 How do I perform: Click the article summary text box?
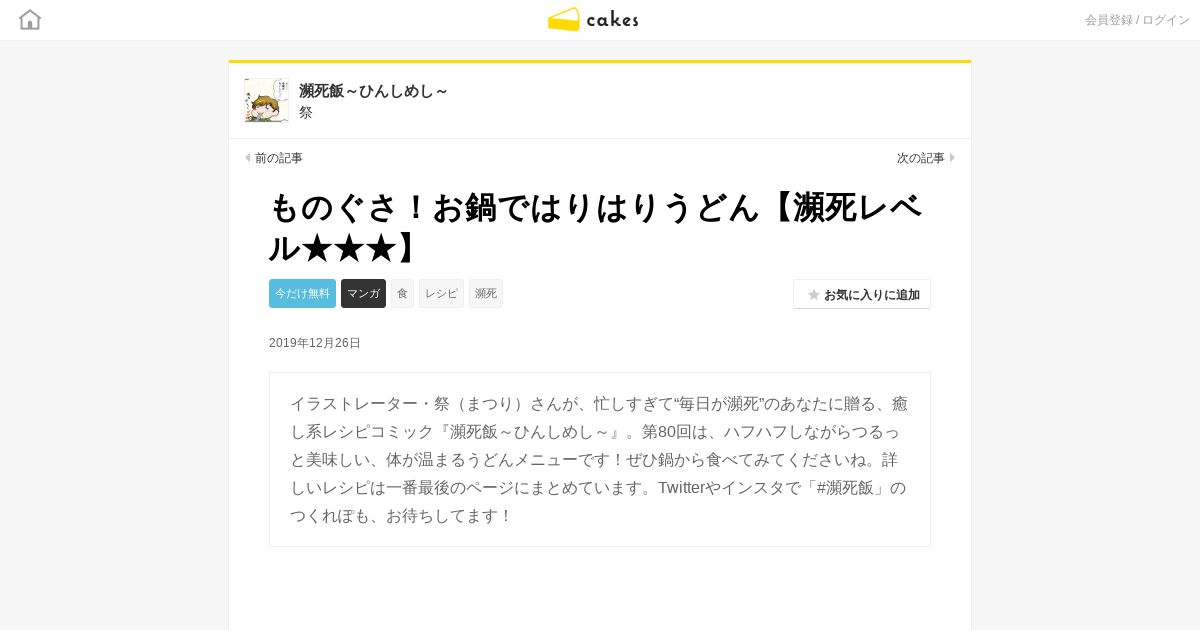pyautogui.click(x=600, y=460)
